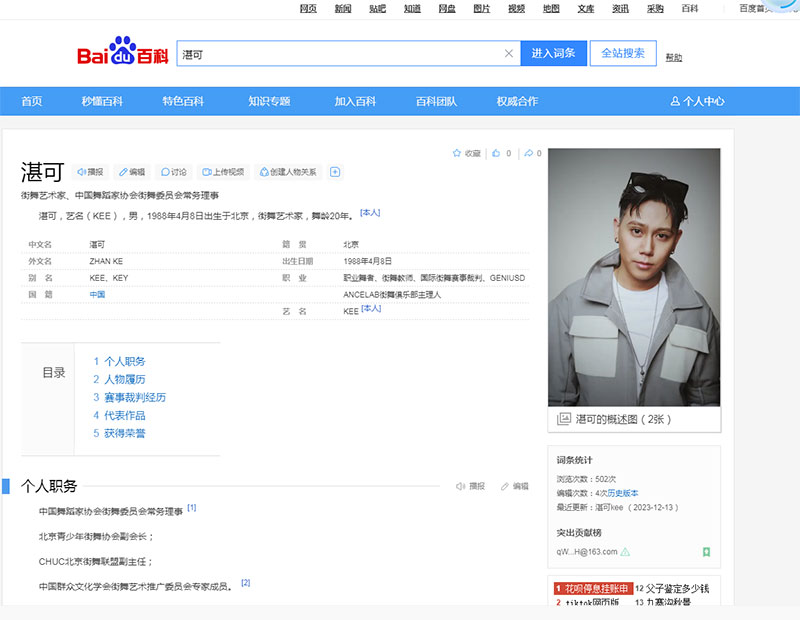This screenshot has width=800, height=620.
Task: Open the portrait photo of 湛可
Action: [x=634, y=277]
